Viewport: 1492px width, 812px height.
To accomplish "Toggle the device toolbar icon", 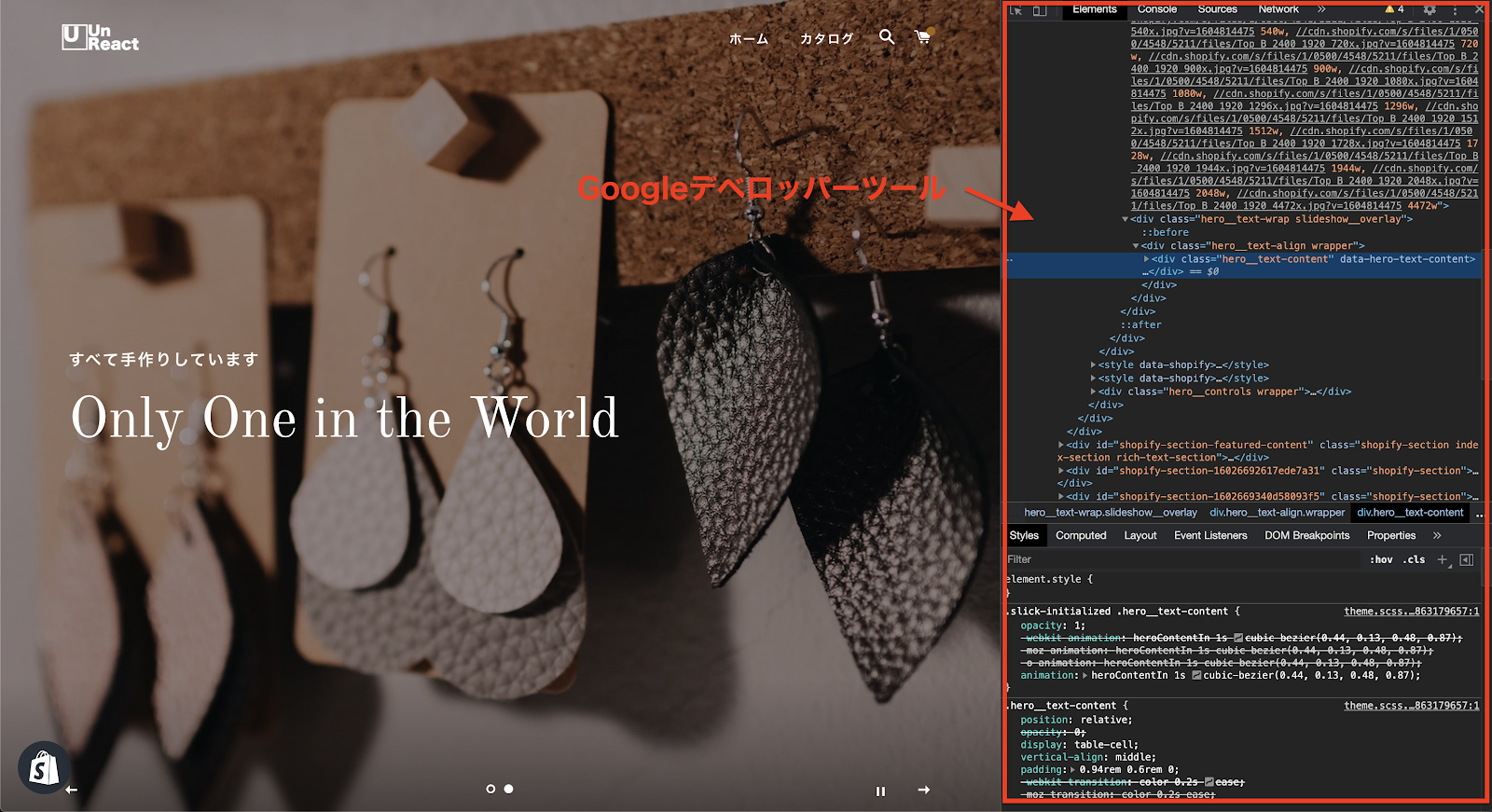I will point(1040,10).
